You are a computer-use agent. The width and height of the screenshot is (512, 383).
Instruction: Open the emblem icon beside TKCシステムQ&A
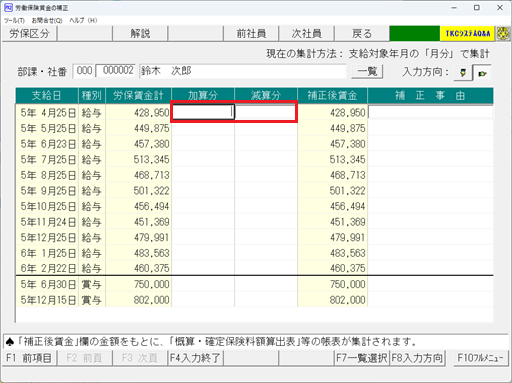click(503, 34)
